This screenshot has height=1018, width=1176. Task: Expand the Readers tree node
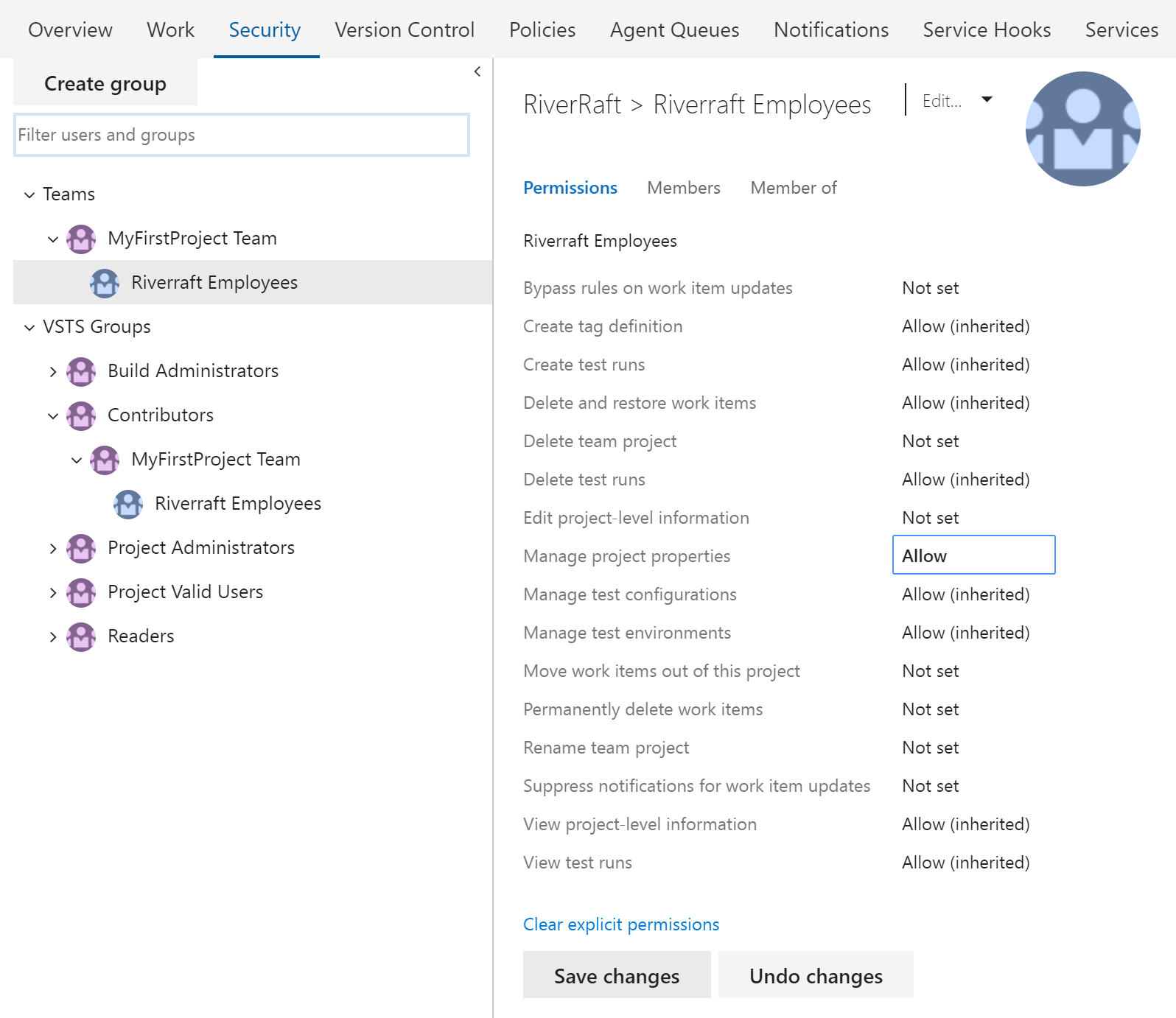click(53, 636)
